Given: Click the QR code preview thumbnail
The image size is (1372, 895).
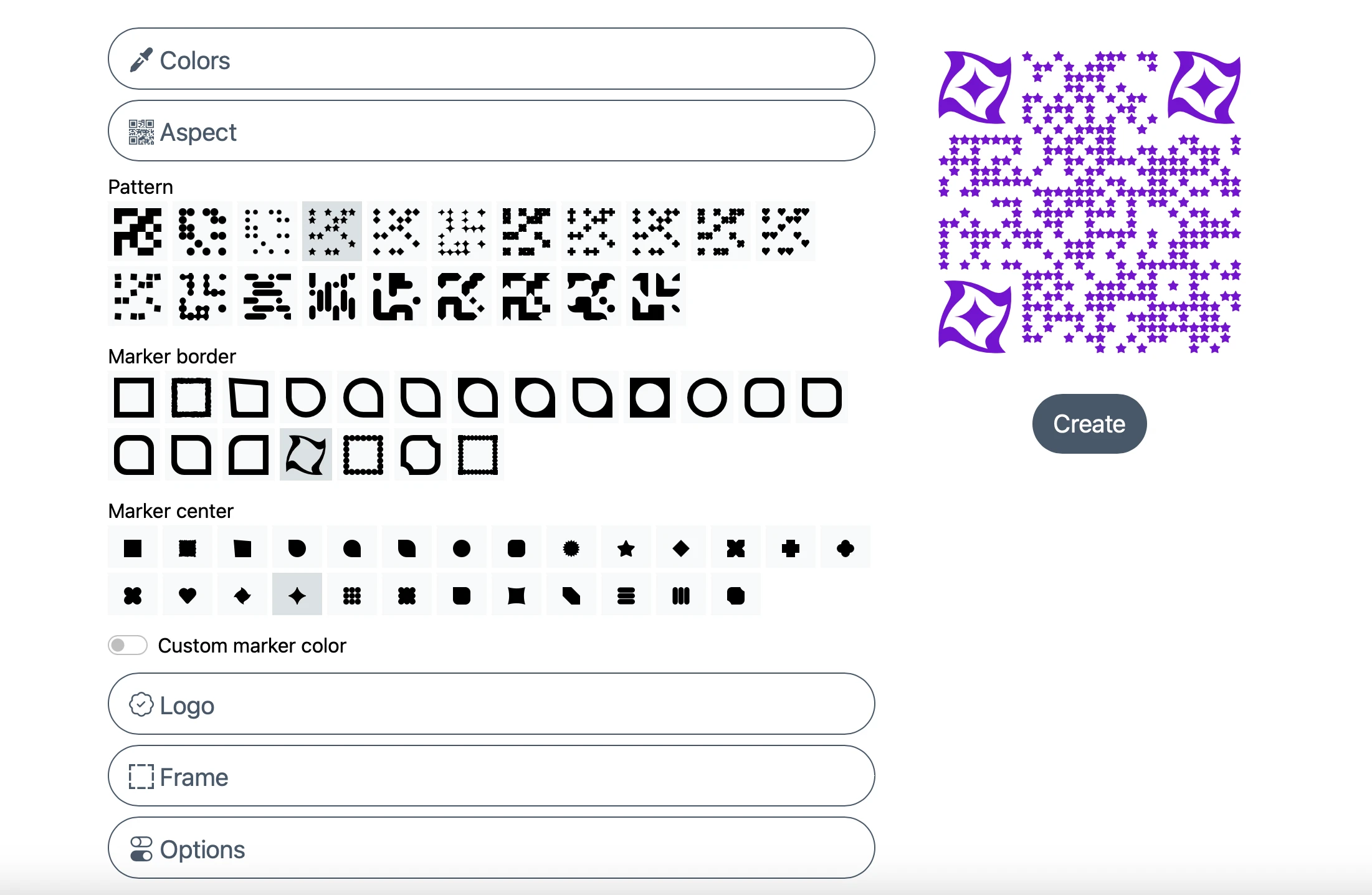Looking at the screenshot, I should (x=1089, y=199).
